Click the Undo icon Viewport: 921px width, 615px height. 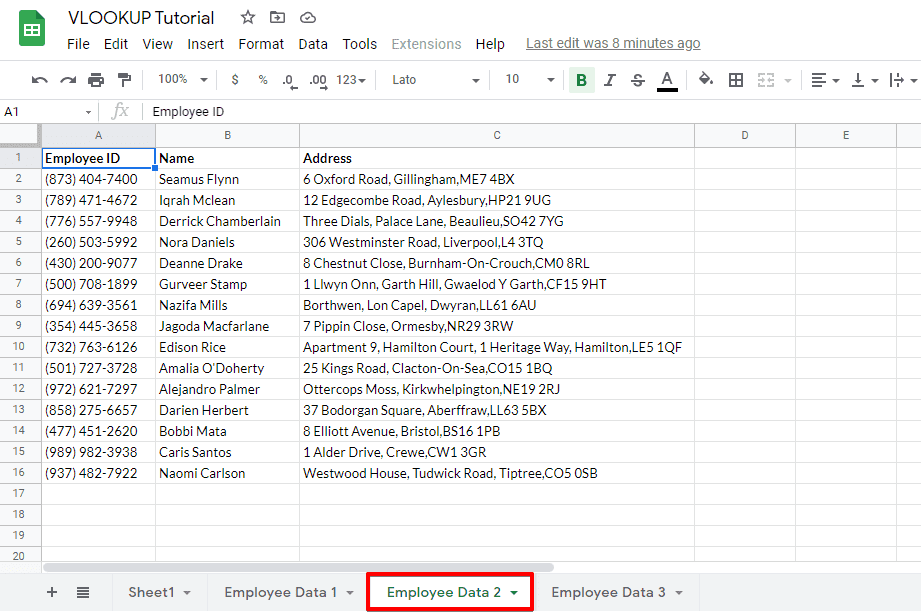(x=40, y=78)
